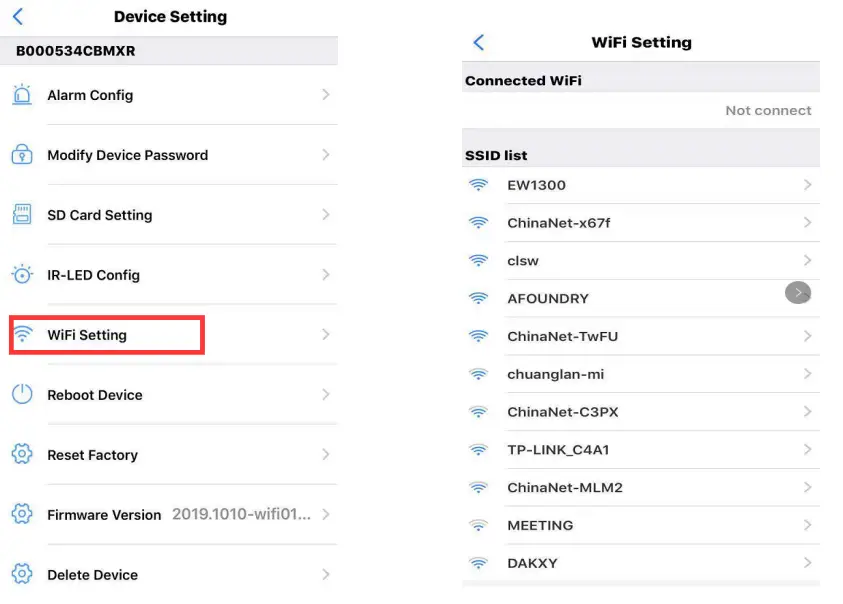Connect to the MEETING network

540,525
